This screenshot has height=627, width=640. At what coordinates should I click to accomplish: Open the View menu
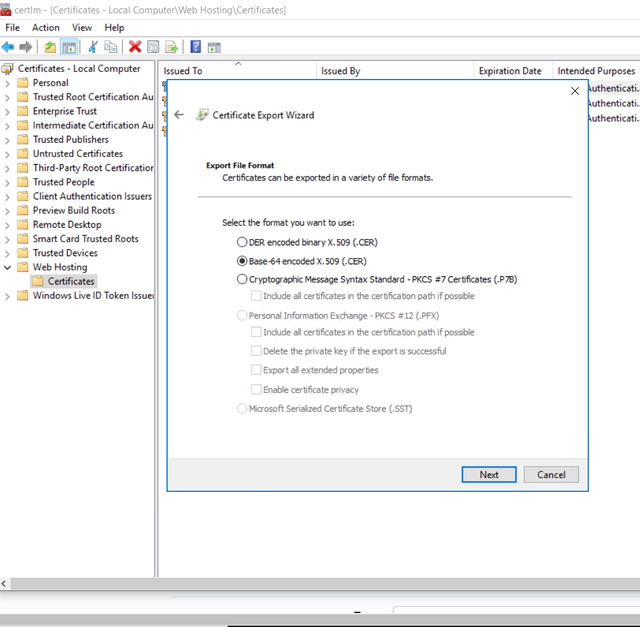coord(82,27)
